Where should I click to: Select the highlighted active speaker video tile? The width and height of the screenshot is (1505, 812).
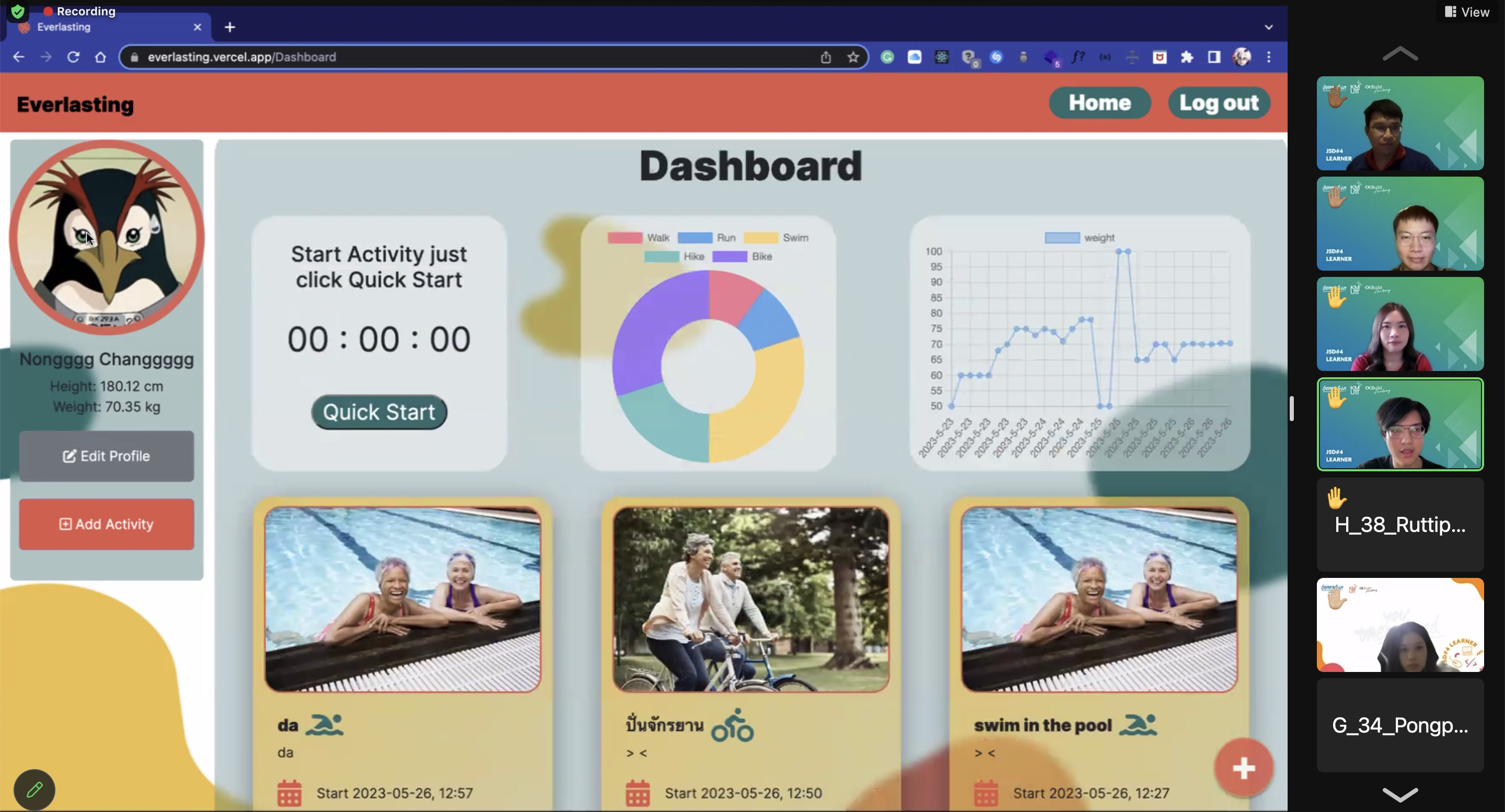[x=1400, y=424]
